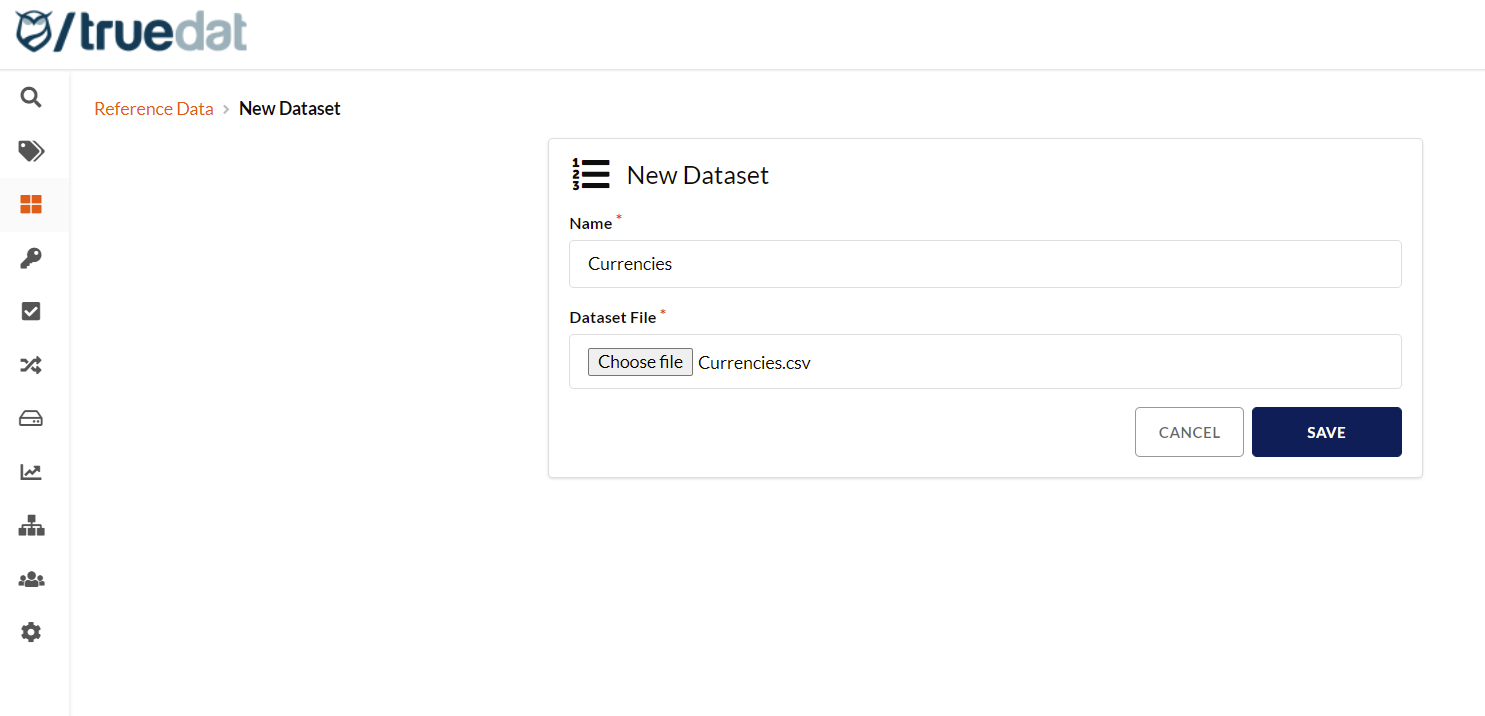The image size is (1485, 716).
Task: Open the business glossary tags icon
Action: 30,150
